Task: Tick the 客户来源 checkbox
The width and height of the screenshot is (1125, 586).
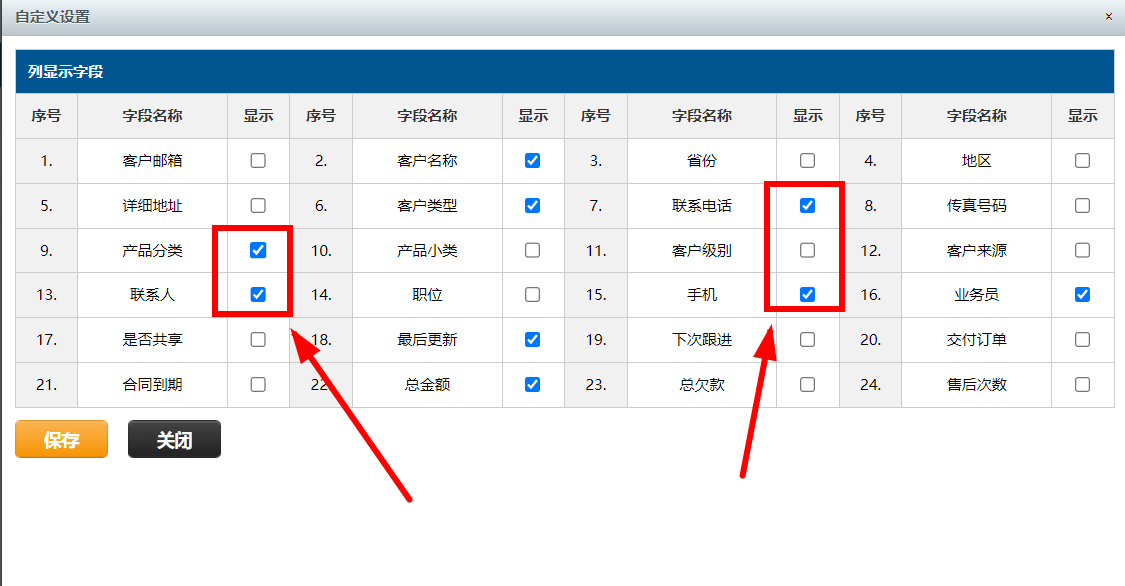Action: tap(1083, 250)
